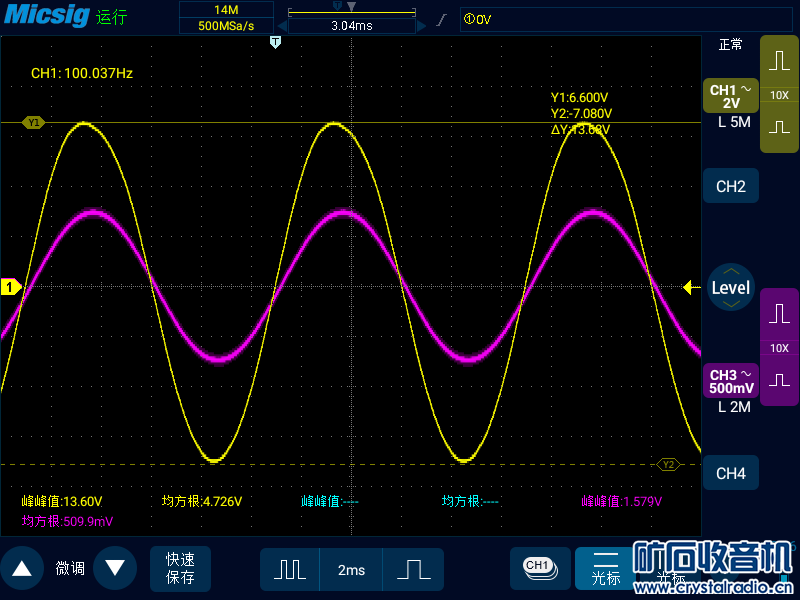
Task: Tap the Y1:6.600V cursor readout
Action: coord(579,97)
